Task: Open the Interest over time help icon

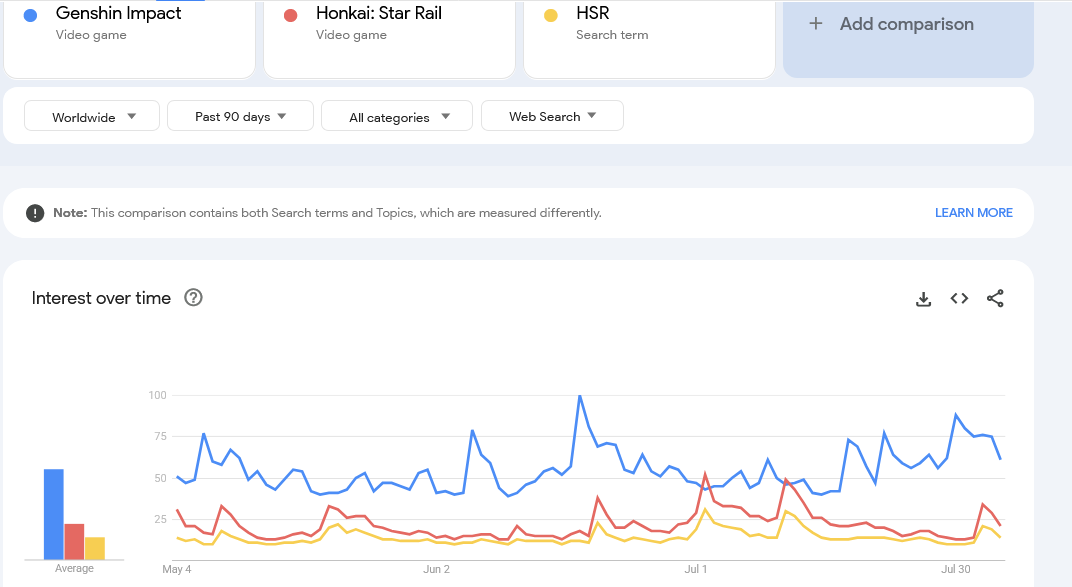Action: [x=193, y=298]
